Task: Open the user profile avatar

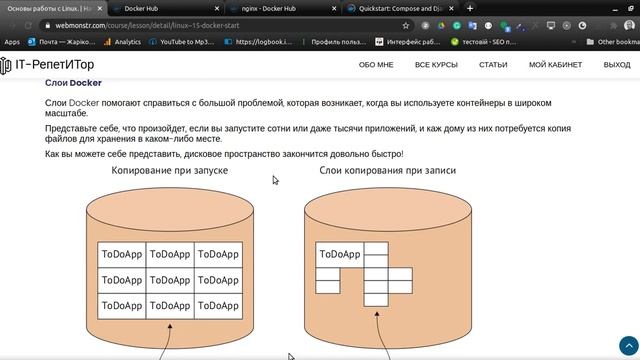Action: [629, 25]
